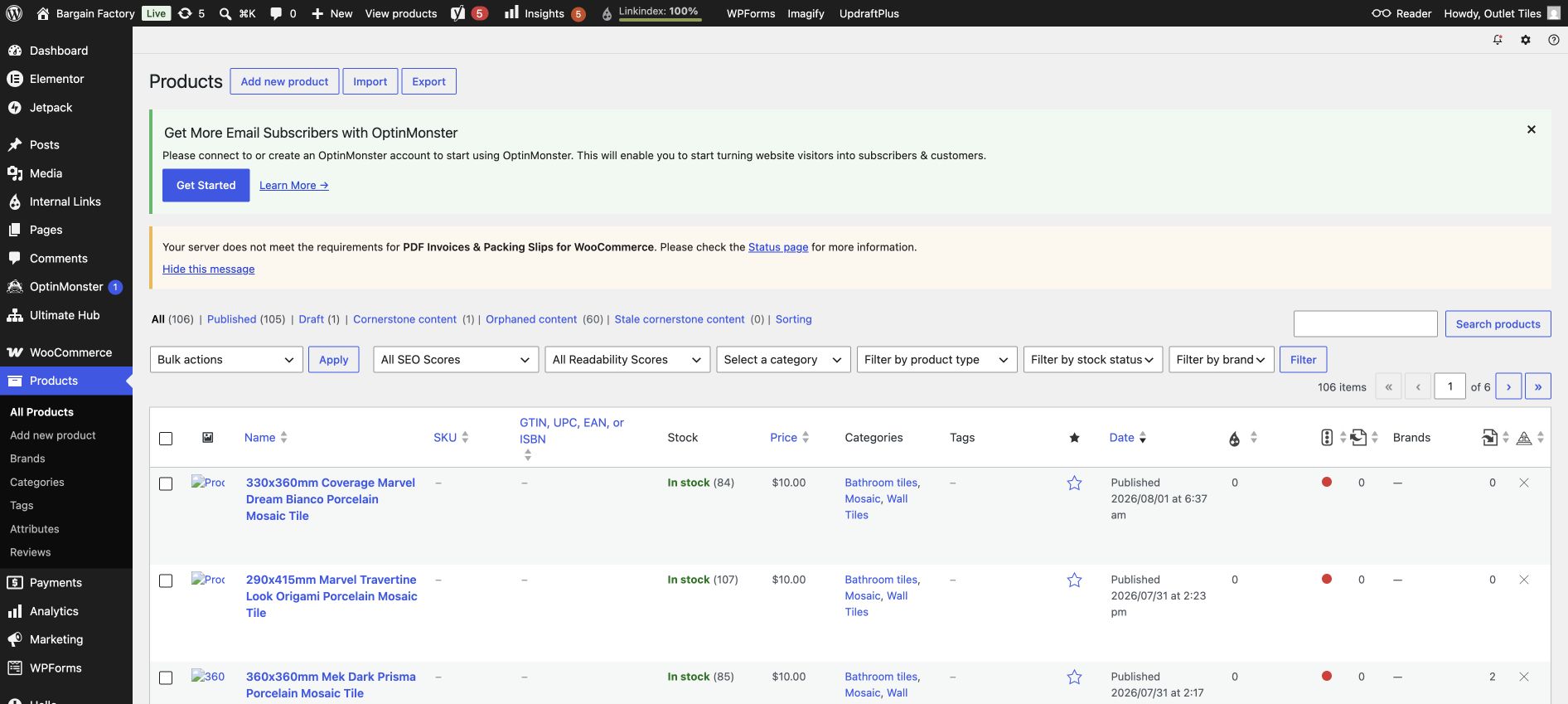Select the 360x360mm Mek Dark Prisma checkbox
This screenshot has height=704, width=1568.
pyautogui.click(x=166, y=677)
